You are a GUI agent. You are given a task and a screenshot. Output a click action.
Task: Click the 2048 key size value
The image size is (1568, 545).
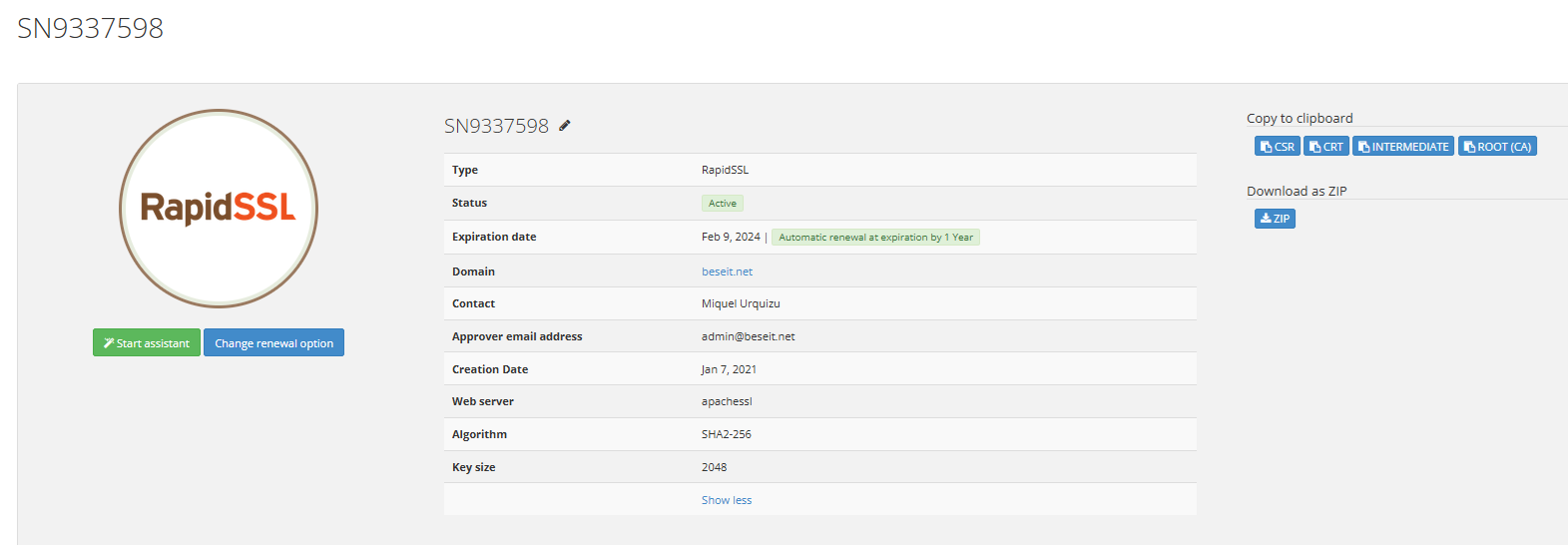[x=714, y=467]
